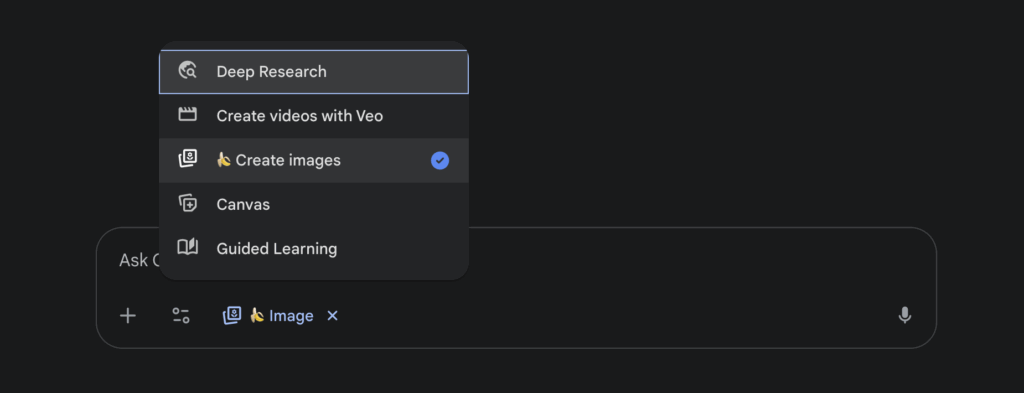
Task: Click the microphone voice input icon
Action: [x=904, y=315]
